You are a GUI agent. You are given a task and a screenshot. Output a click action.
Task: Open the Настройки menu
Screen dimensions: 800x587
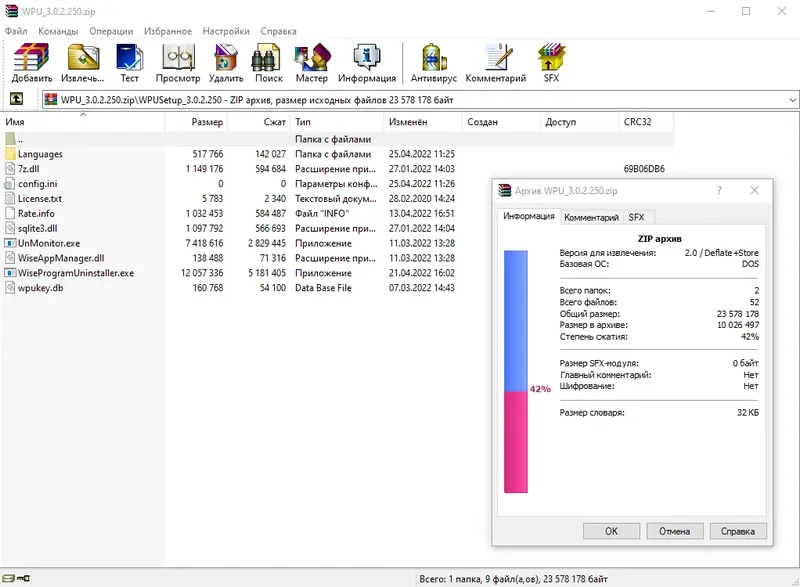[225, 31]
